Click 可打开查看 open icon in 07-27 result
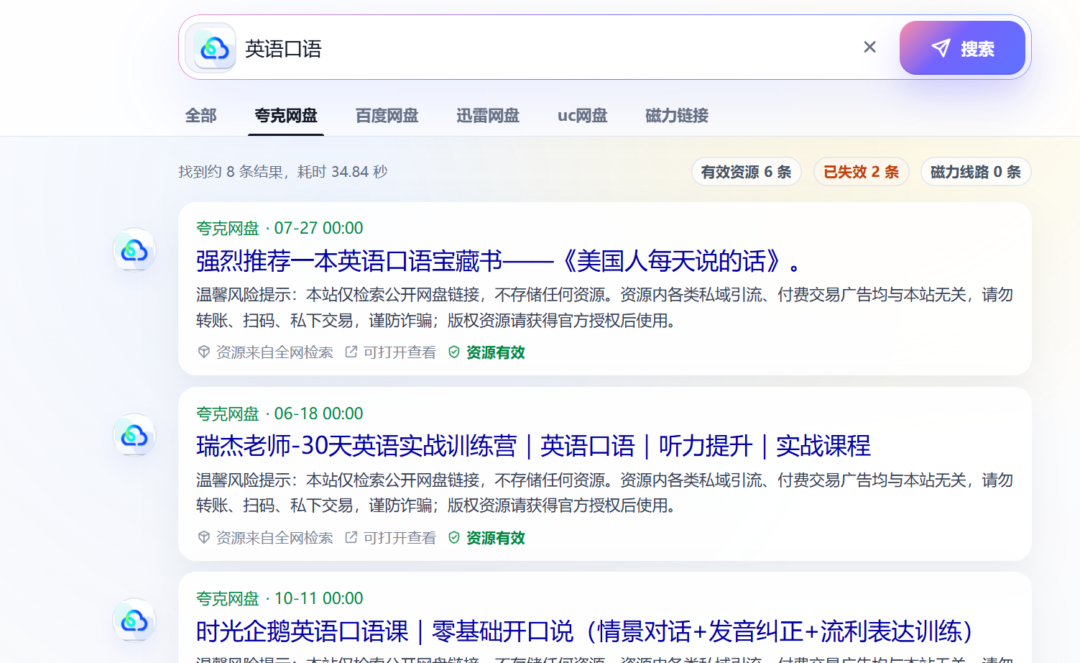 (351, 352)
